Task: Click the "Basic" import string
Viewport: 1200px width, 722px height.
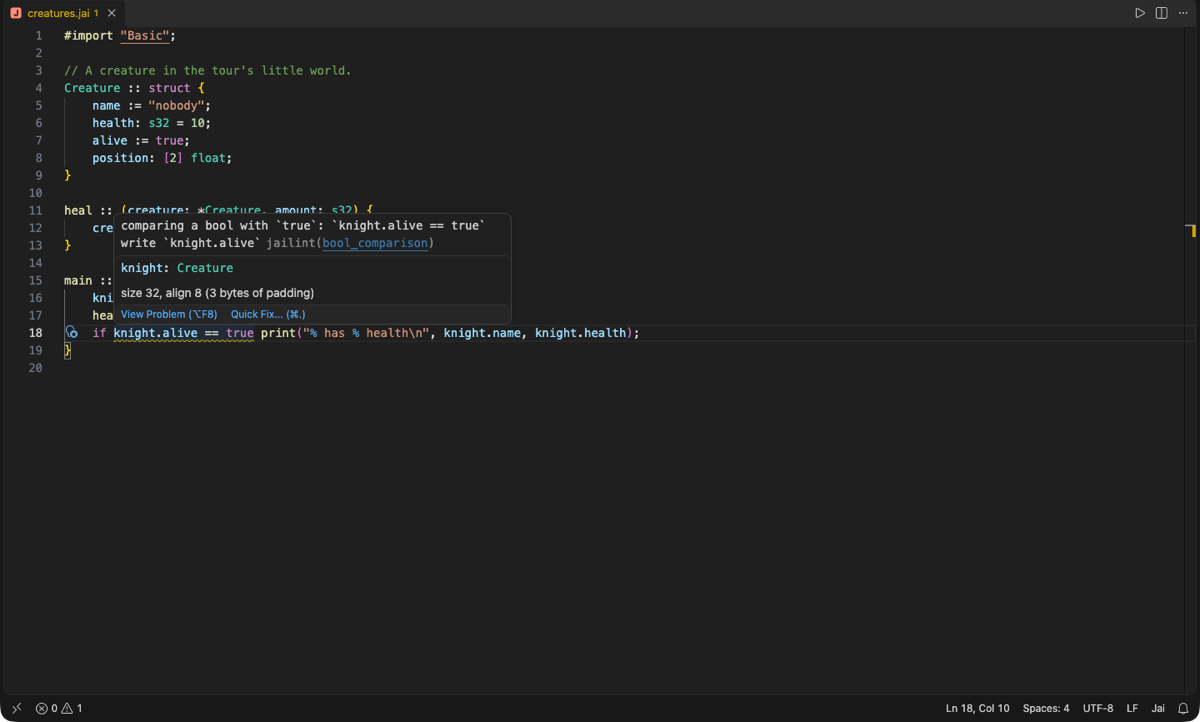Action: pos(145,35)
